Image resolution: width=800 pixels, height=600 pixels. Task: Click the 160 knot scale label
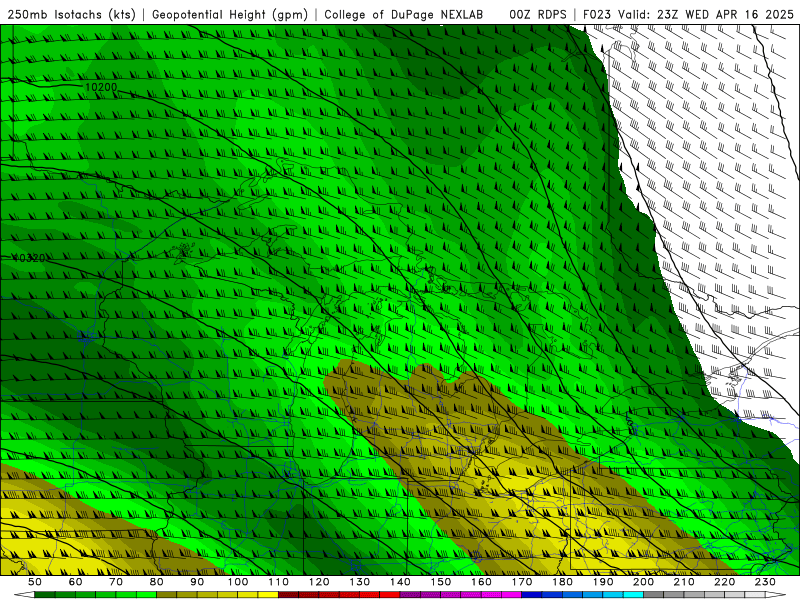(481, 582)
